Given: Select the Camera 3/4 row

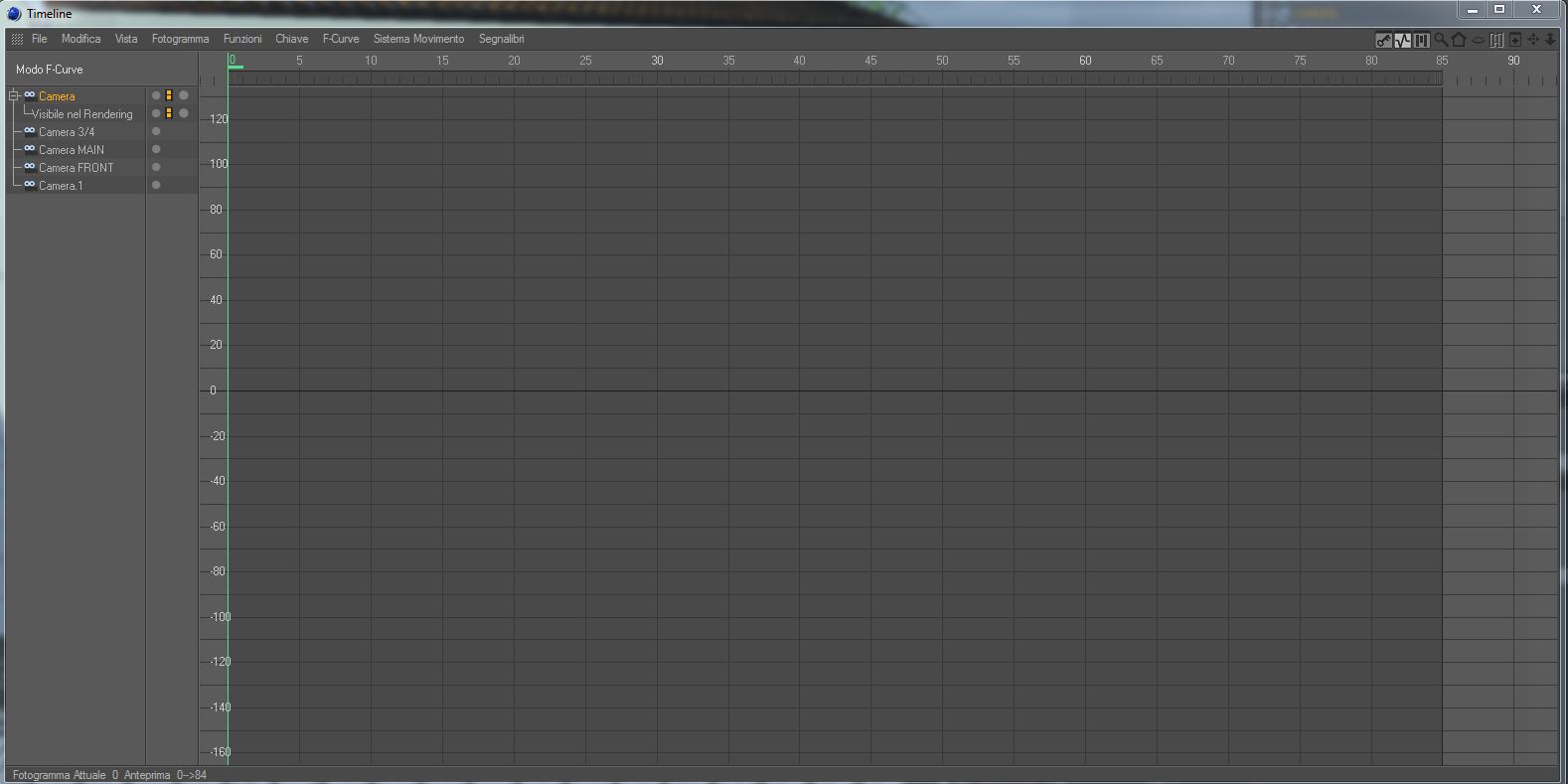Looking at the screenshot, I should tap(67, 132).
